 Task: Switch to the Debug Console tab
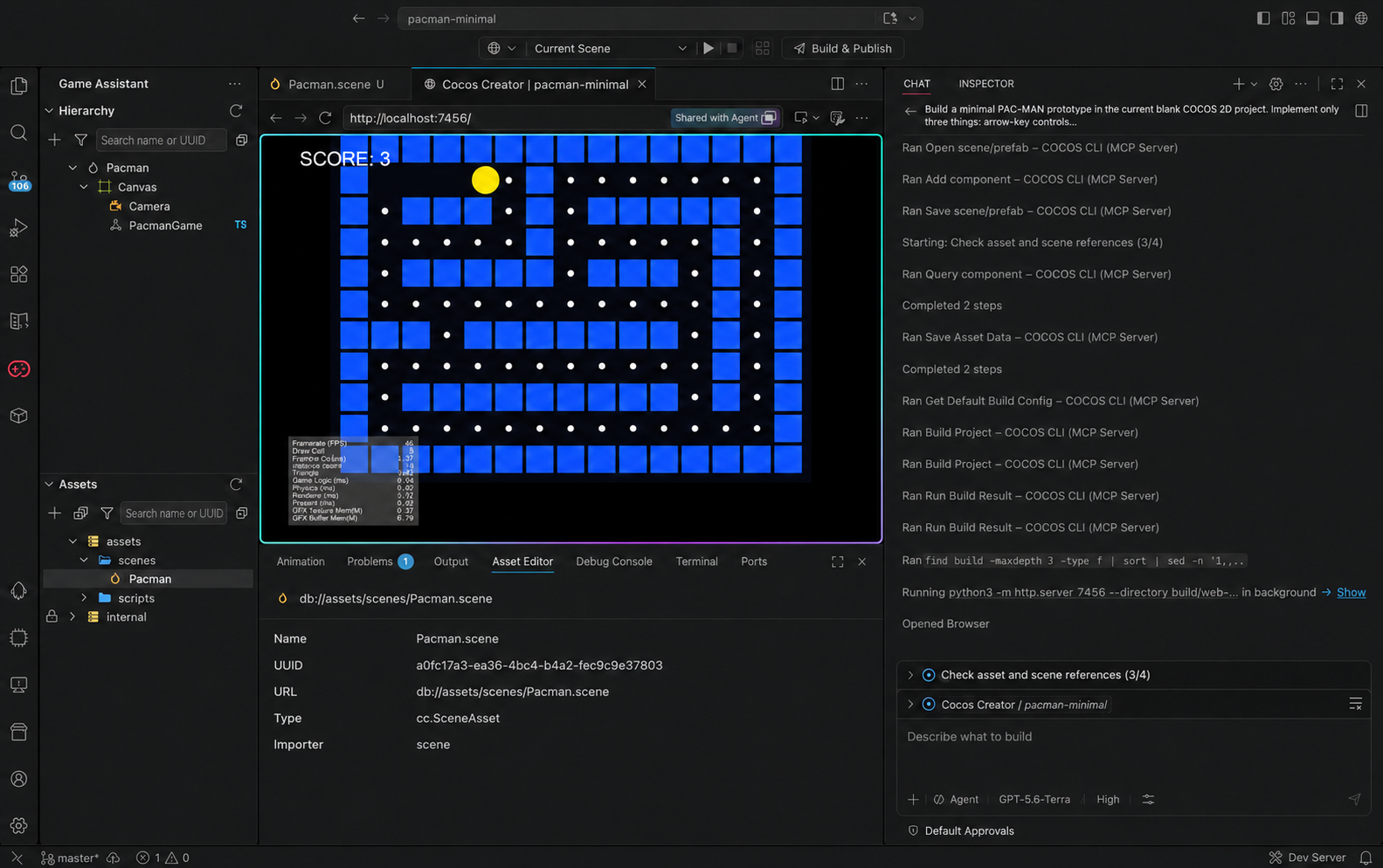pos(614,561)
